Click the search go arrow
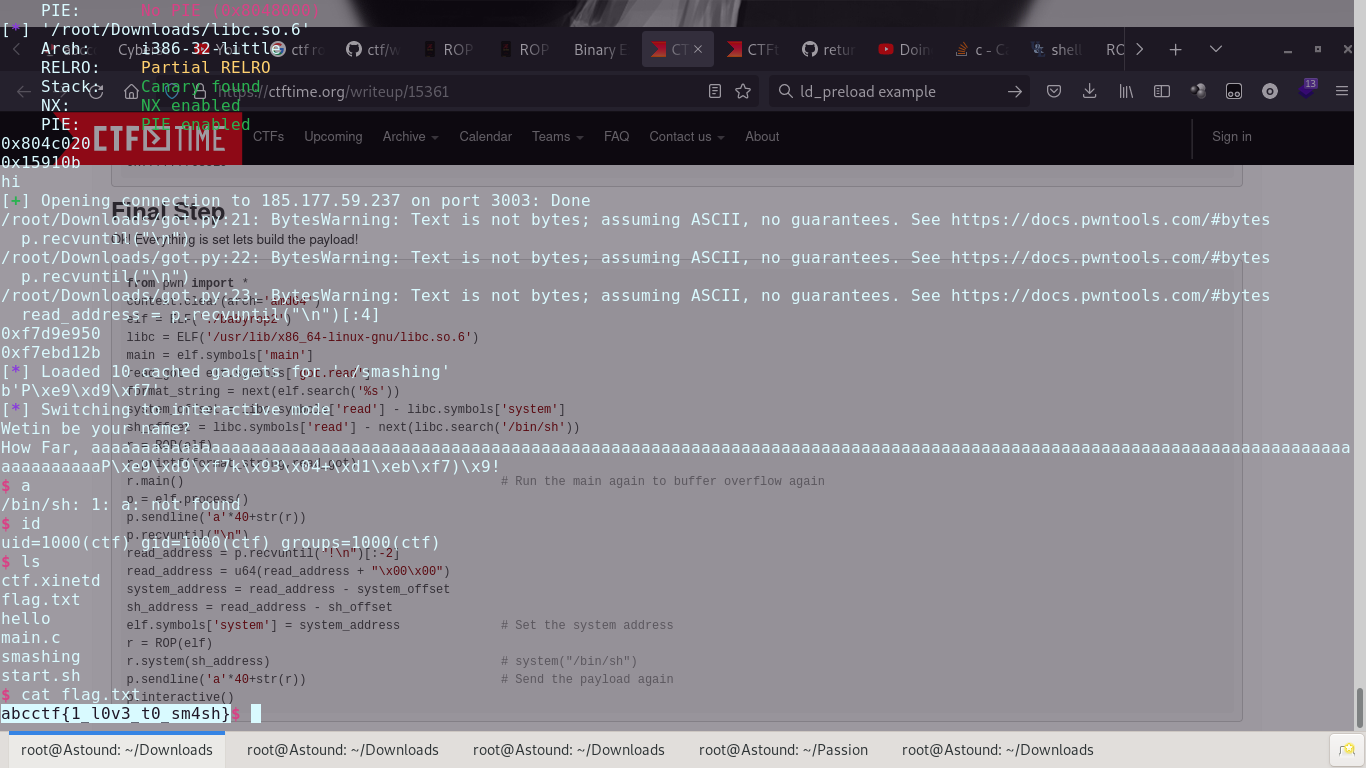 1014,91
